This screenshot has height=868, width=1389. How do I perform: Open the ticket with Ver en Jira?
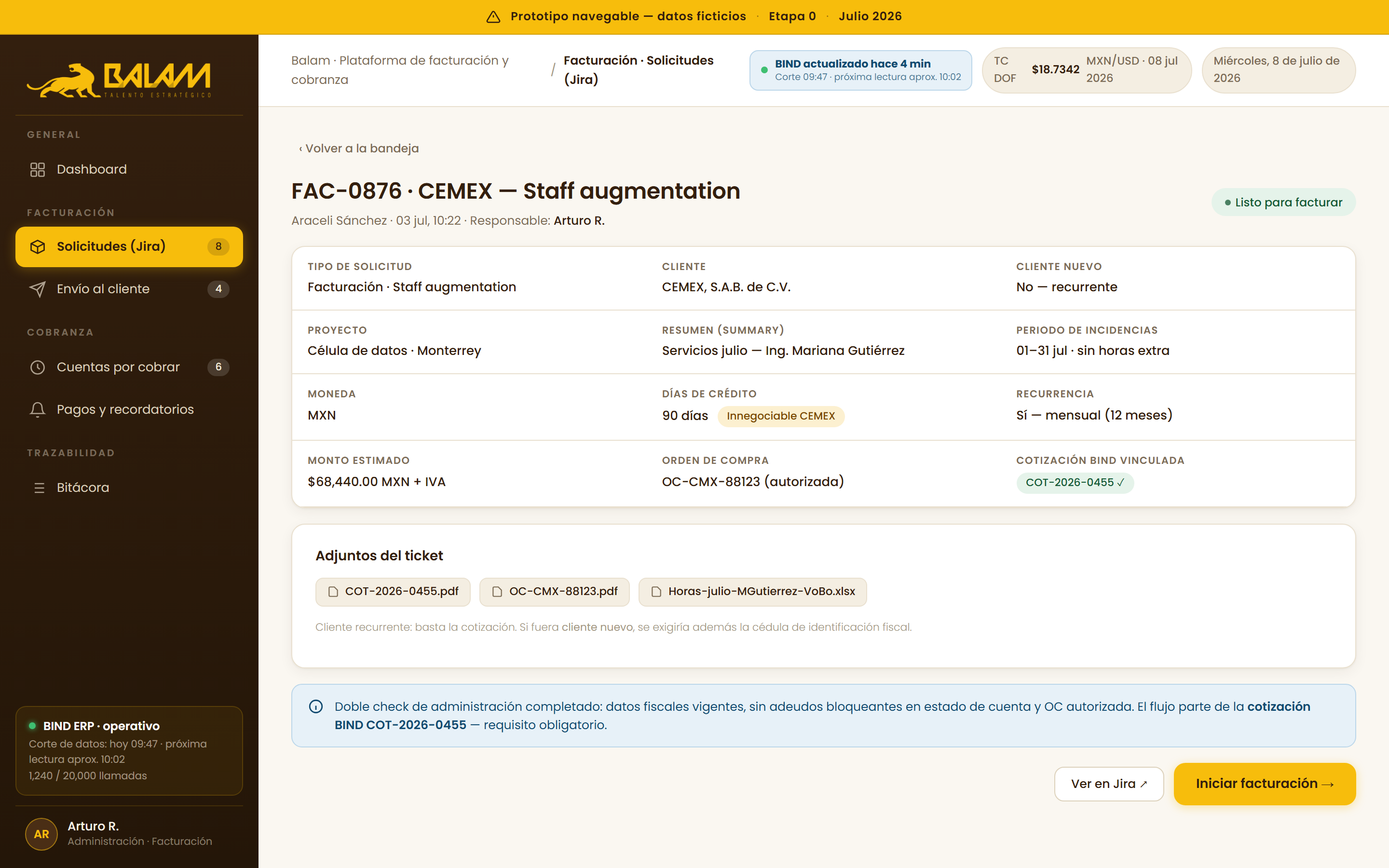[x=1109, y=784]
